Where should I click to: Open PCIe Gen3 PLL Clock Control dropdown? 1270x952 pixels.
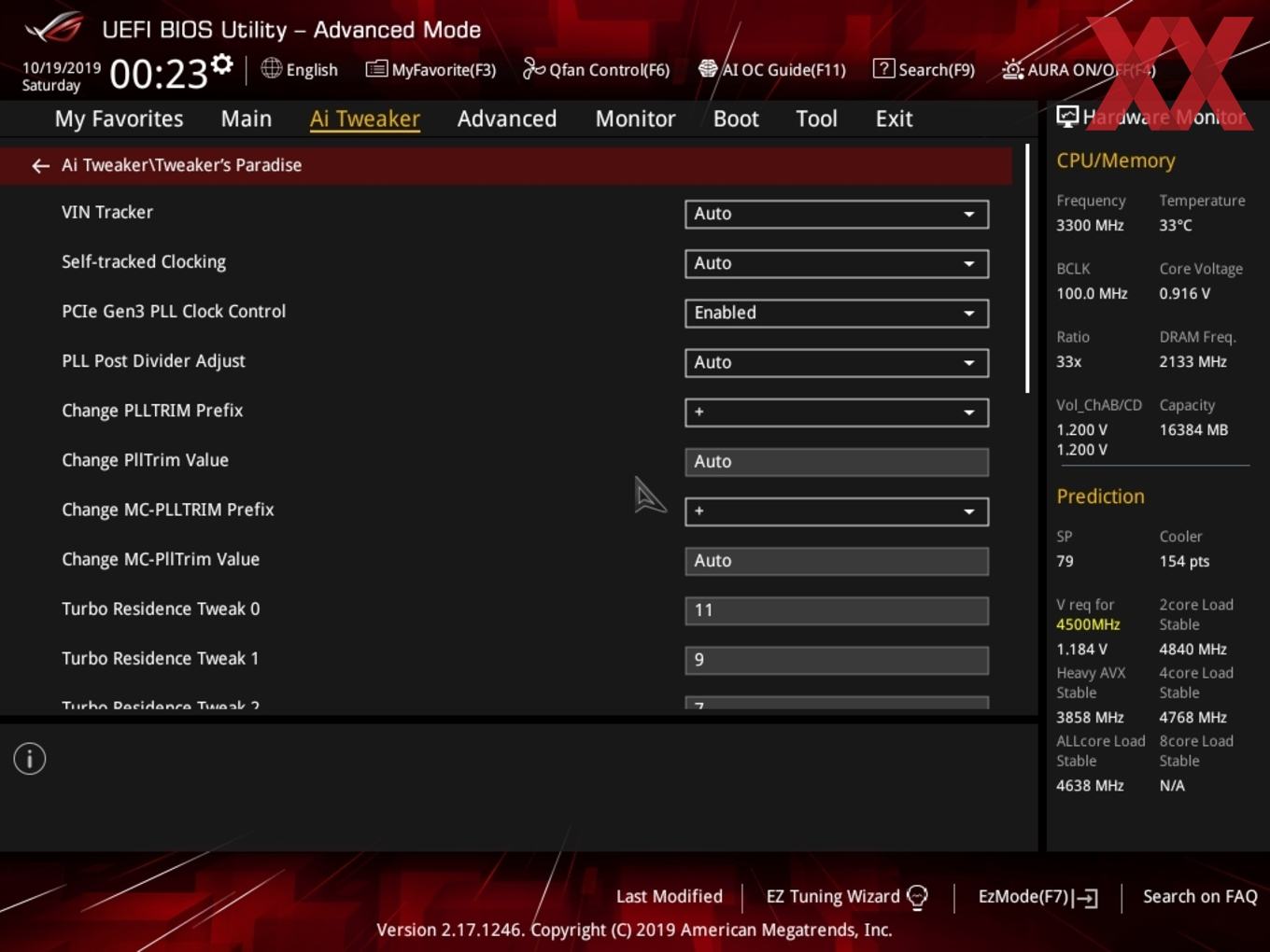pyautogui.click(x=837, y=313)
